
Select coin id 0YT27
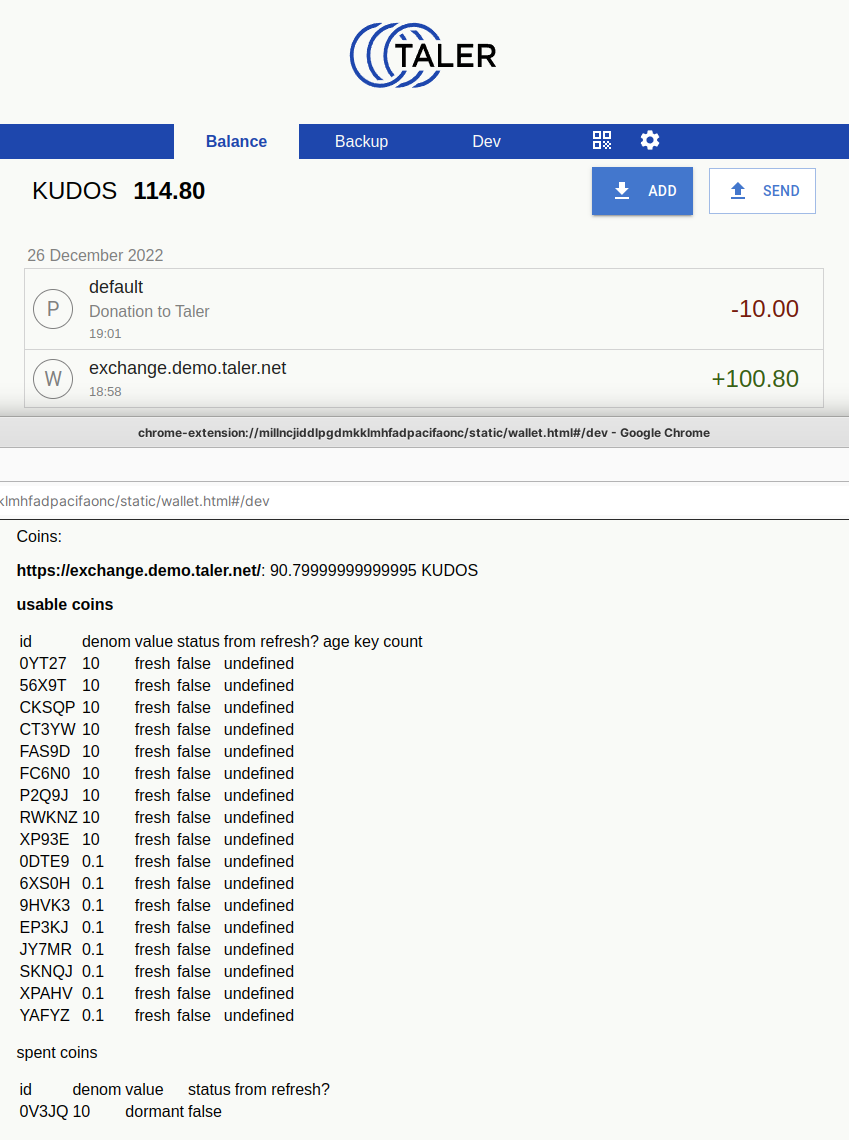point(43,664)
